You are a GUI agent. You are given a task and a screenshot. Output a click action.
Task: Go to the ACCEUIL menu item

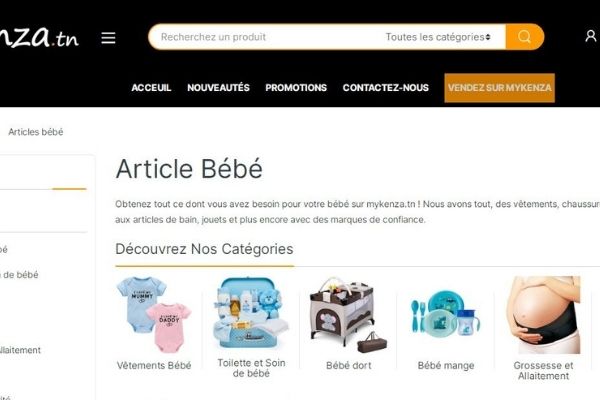151,88
